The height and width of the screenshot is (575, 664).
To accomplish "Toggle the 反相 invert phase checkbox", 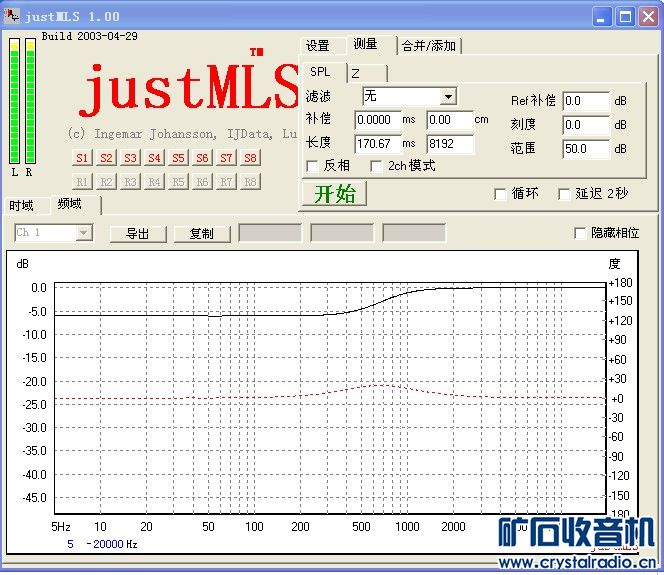I will pyautogui.click(x=312, y=166).
